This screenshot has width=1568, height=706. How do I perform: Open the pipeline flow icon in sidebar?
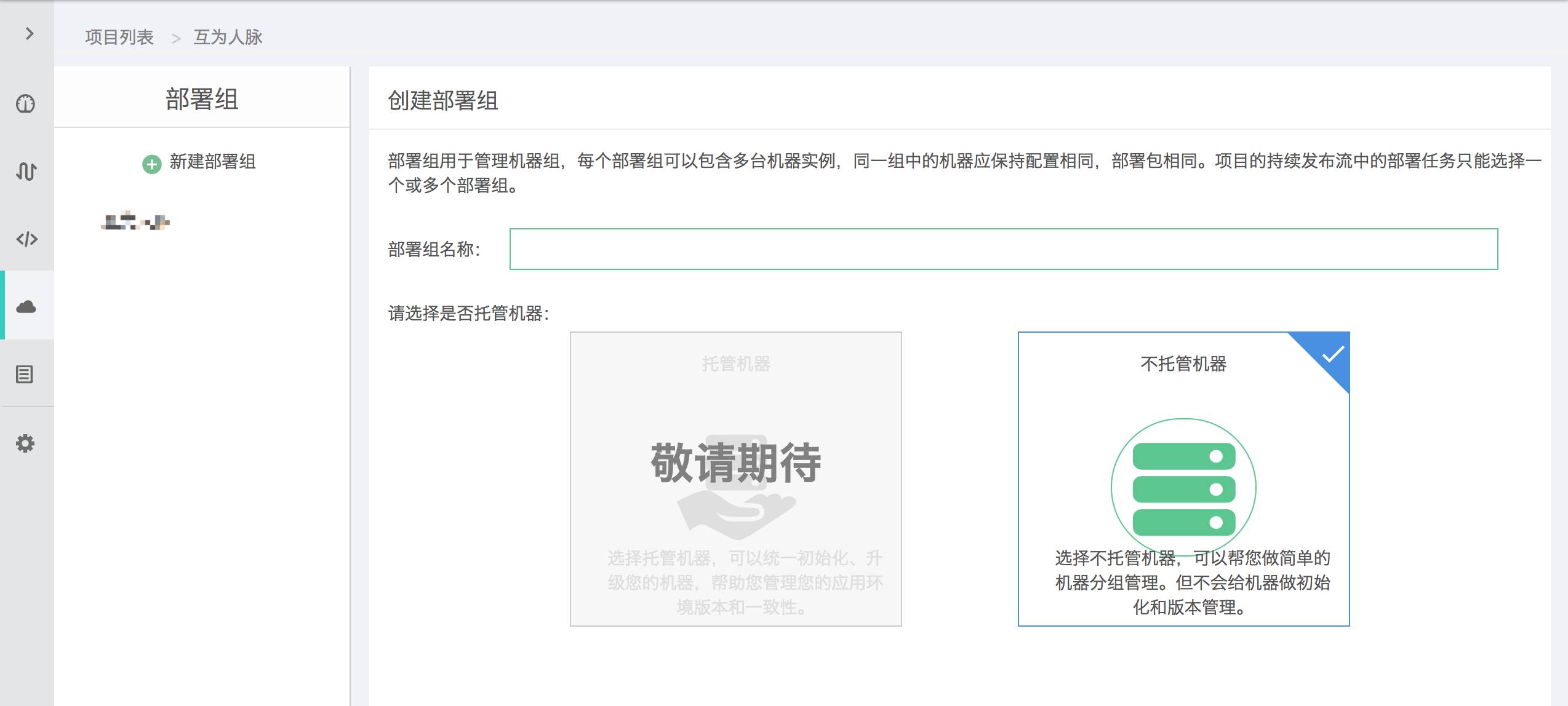click(x=26, y=171)
